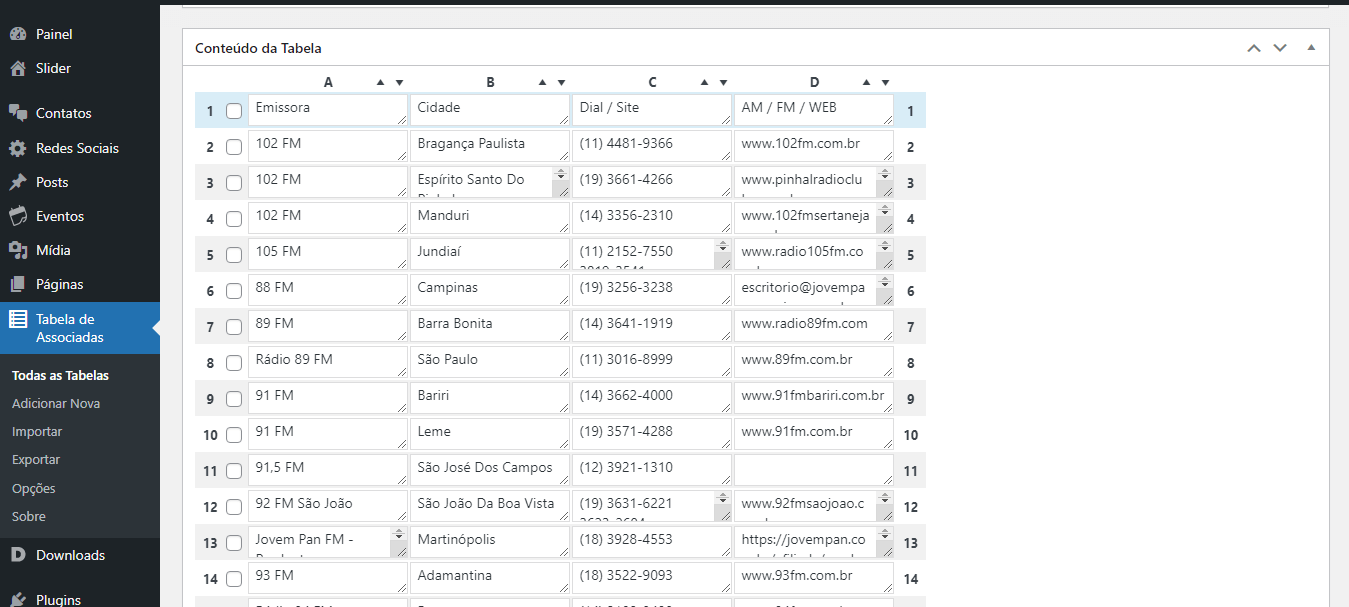Click the São José Dos Campos cell
Viewport: 1349px width, 607px height.
[x=490, y=470]
